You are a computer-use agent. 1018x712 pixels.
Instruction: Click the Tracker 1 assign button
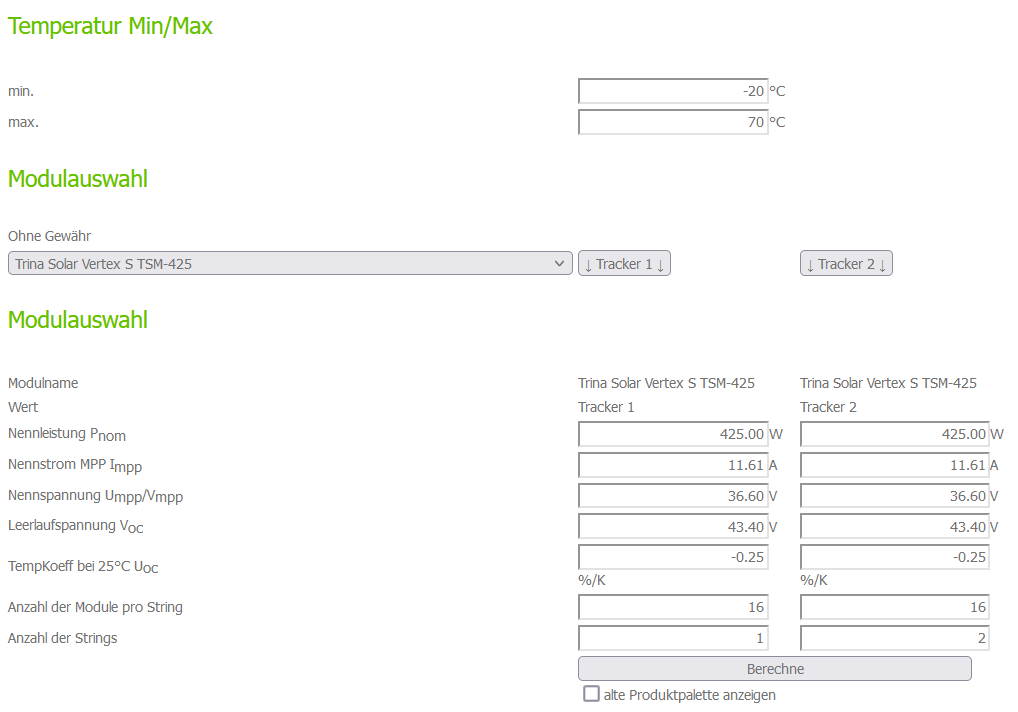[624, 264]
